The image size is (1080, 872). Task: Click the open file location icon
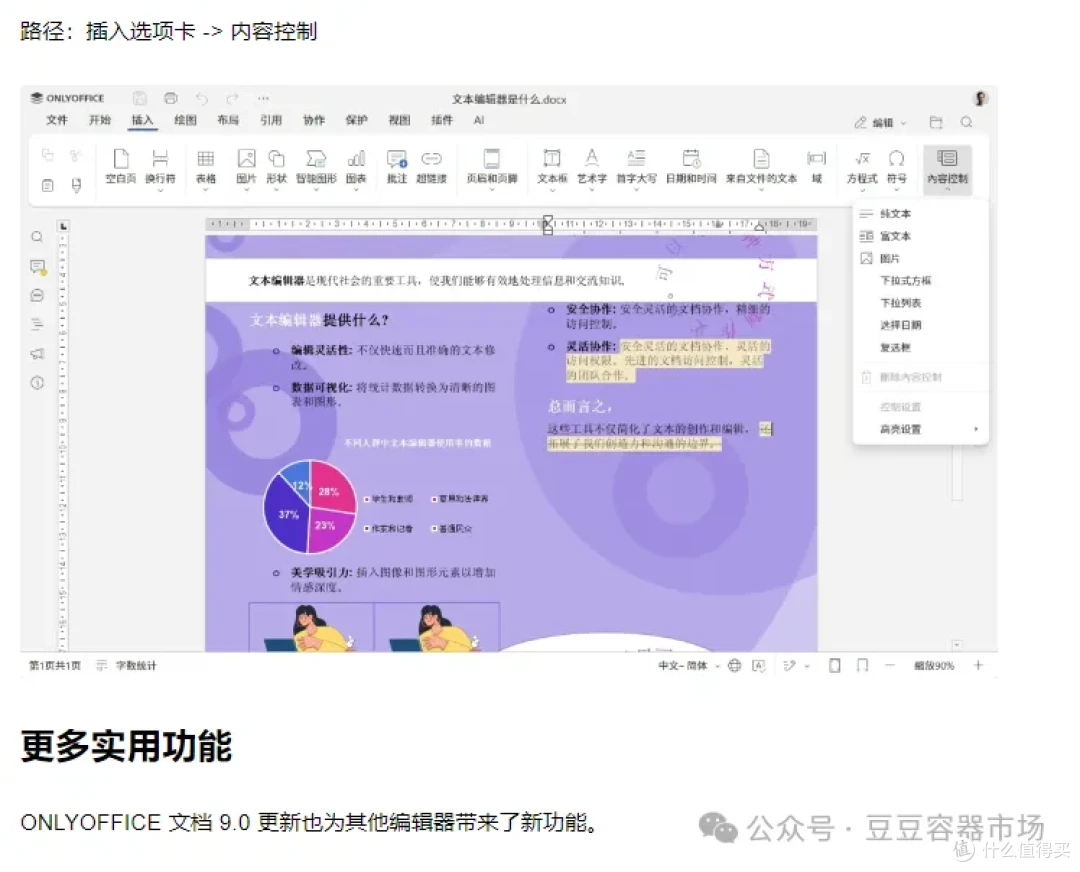[935, 122]
